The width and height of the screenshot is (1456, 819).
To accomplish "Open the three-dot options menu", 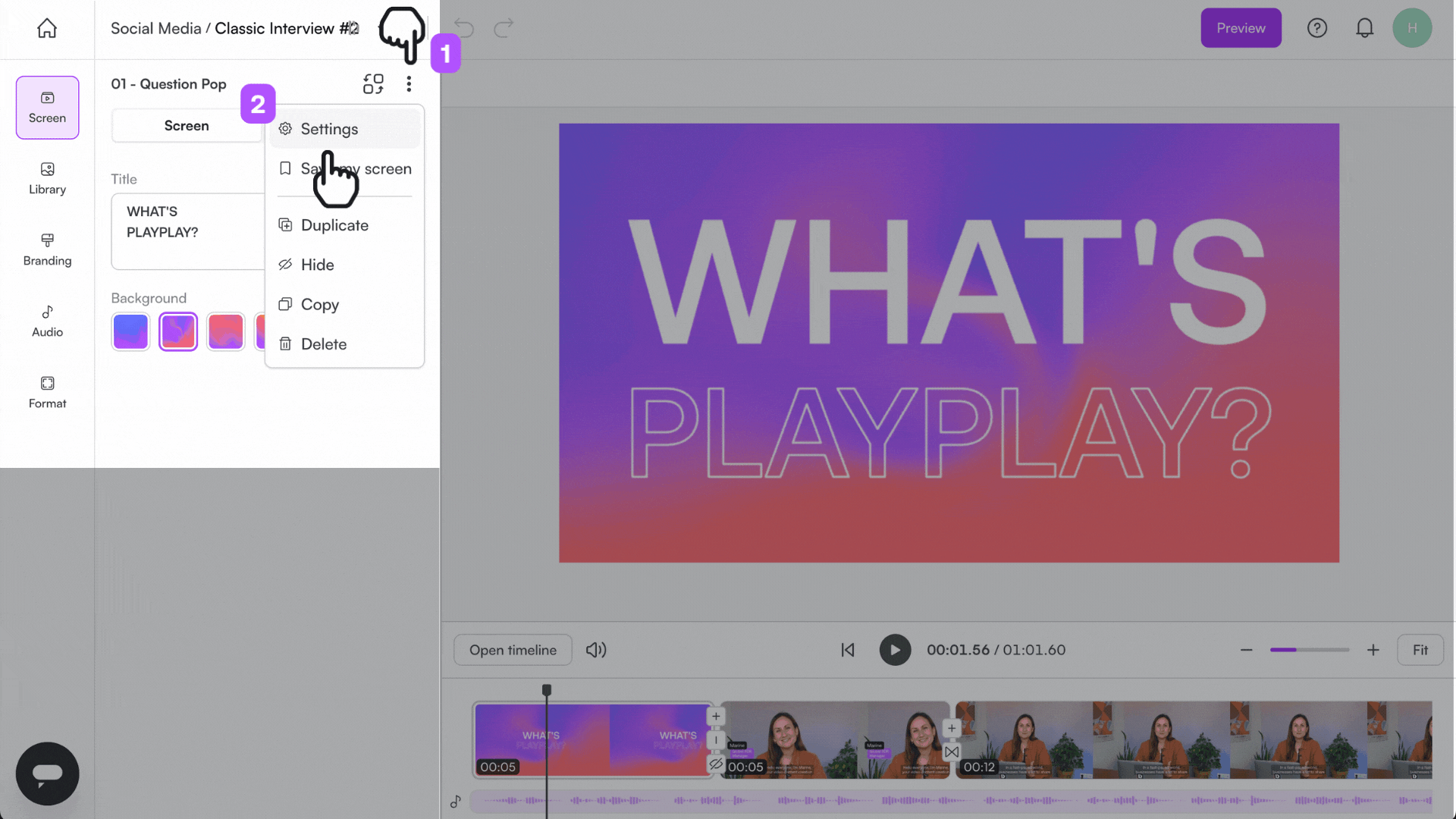I will pyautogui.click(x=409, y=83).
